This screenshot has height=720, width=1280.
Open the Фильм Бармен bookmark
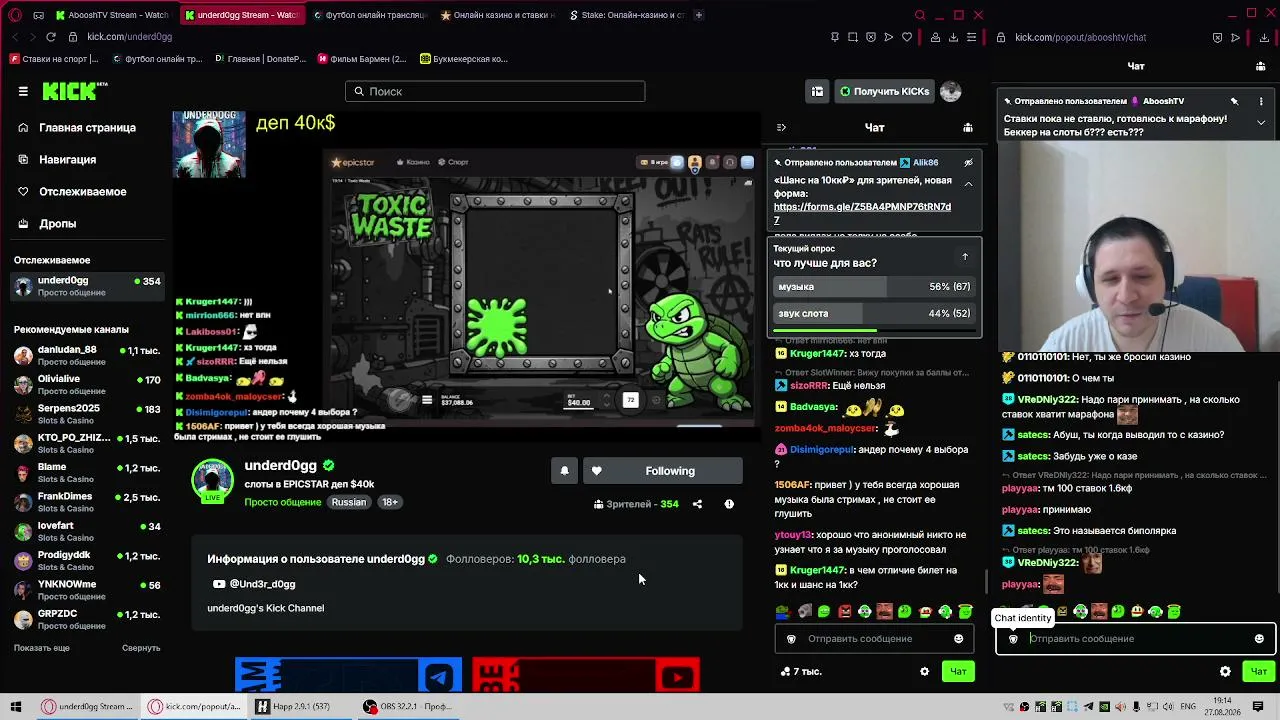362,59
